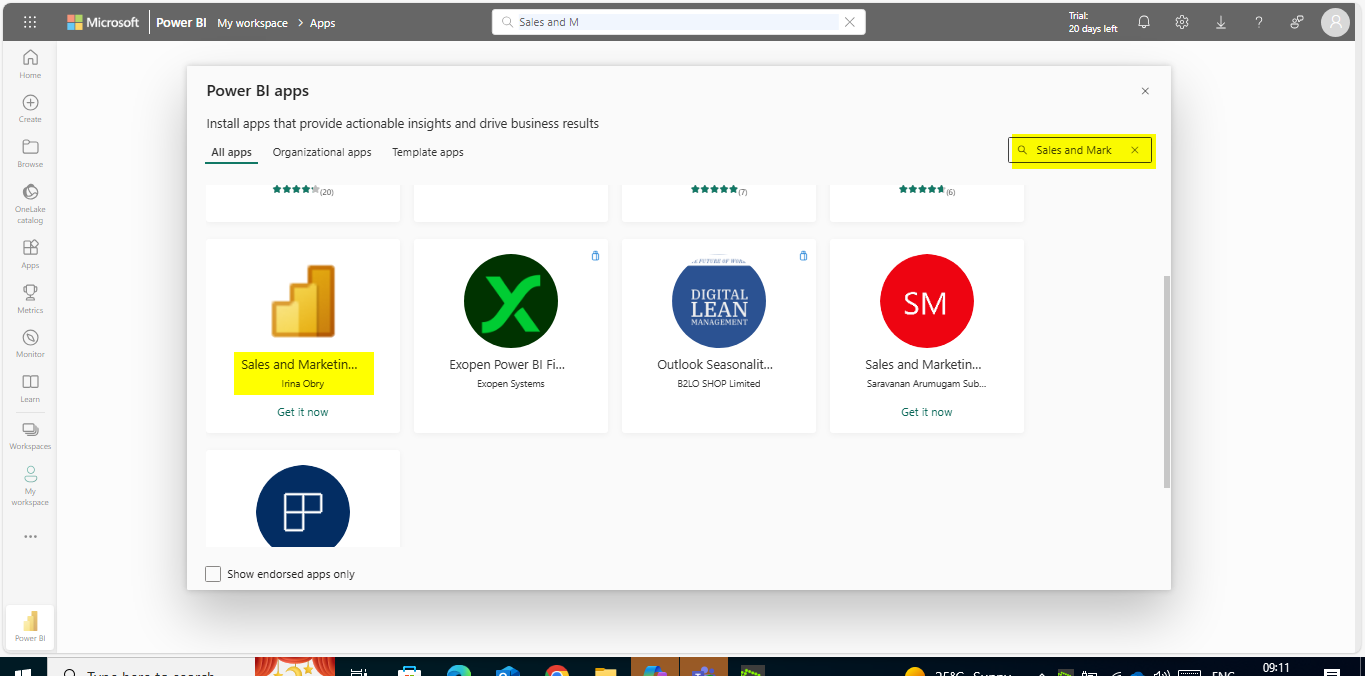The image size is (1365, 676).
Task: Open Create in the left navigation
Action: click(x=30, y=109)
